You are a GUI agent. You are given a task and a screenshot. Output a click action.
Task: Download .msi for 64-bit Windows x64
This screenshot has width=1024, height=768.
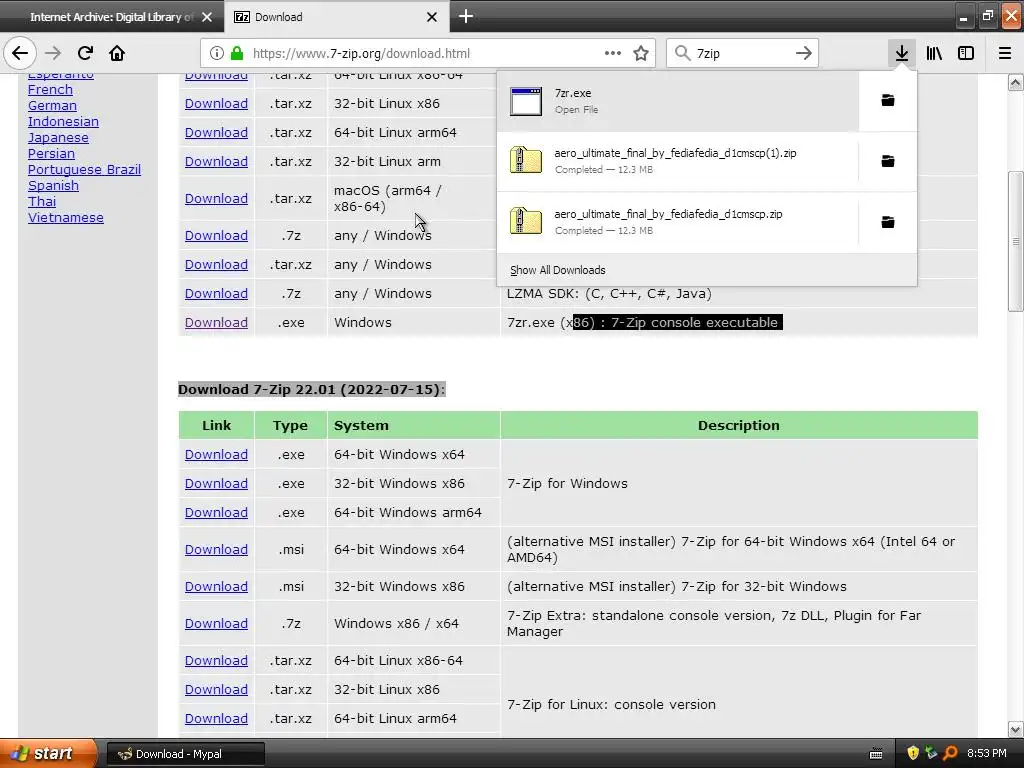(216, 549)
